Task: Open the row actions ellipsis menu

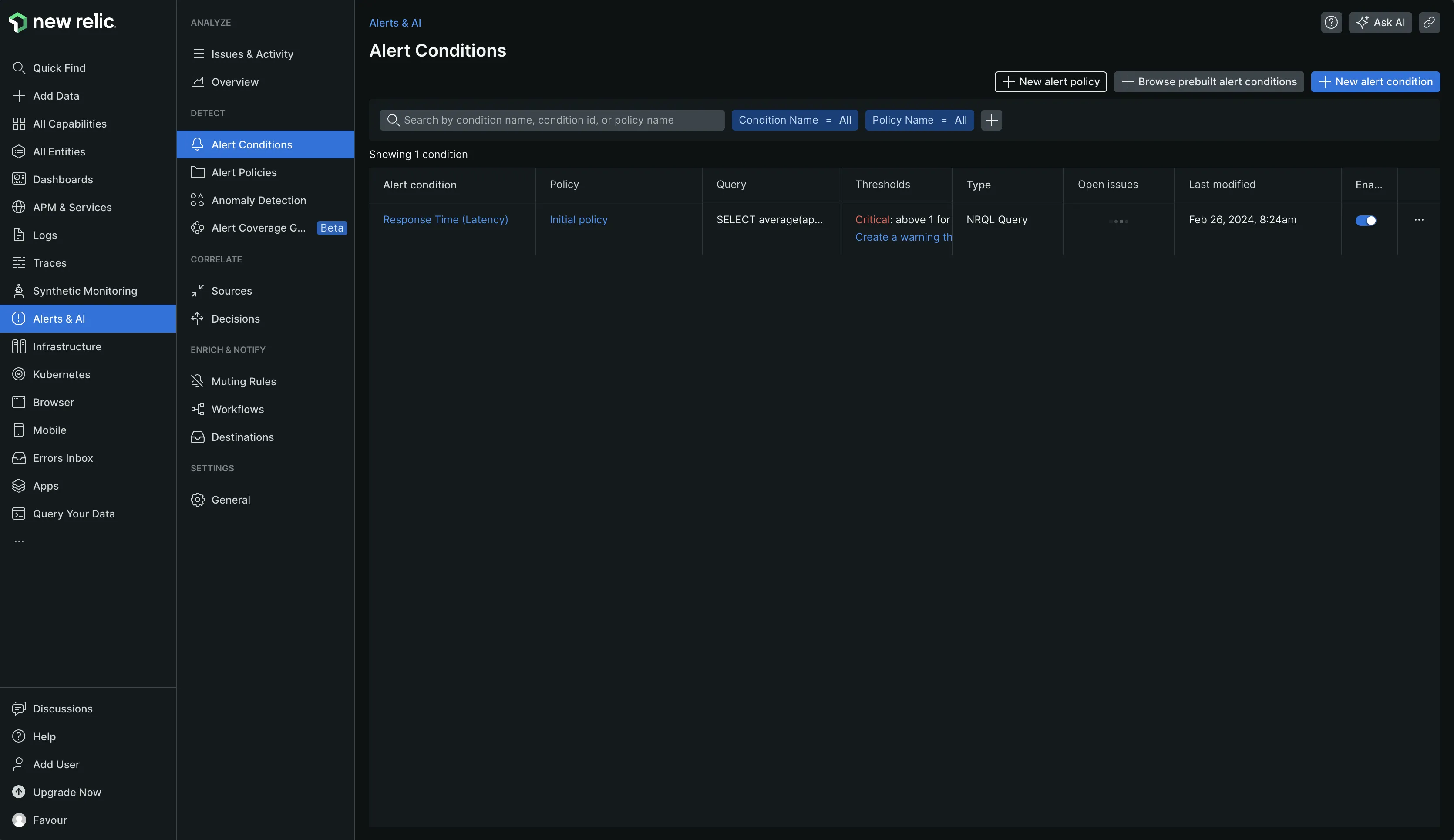Action: coord(1419,220)
